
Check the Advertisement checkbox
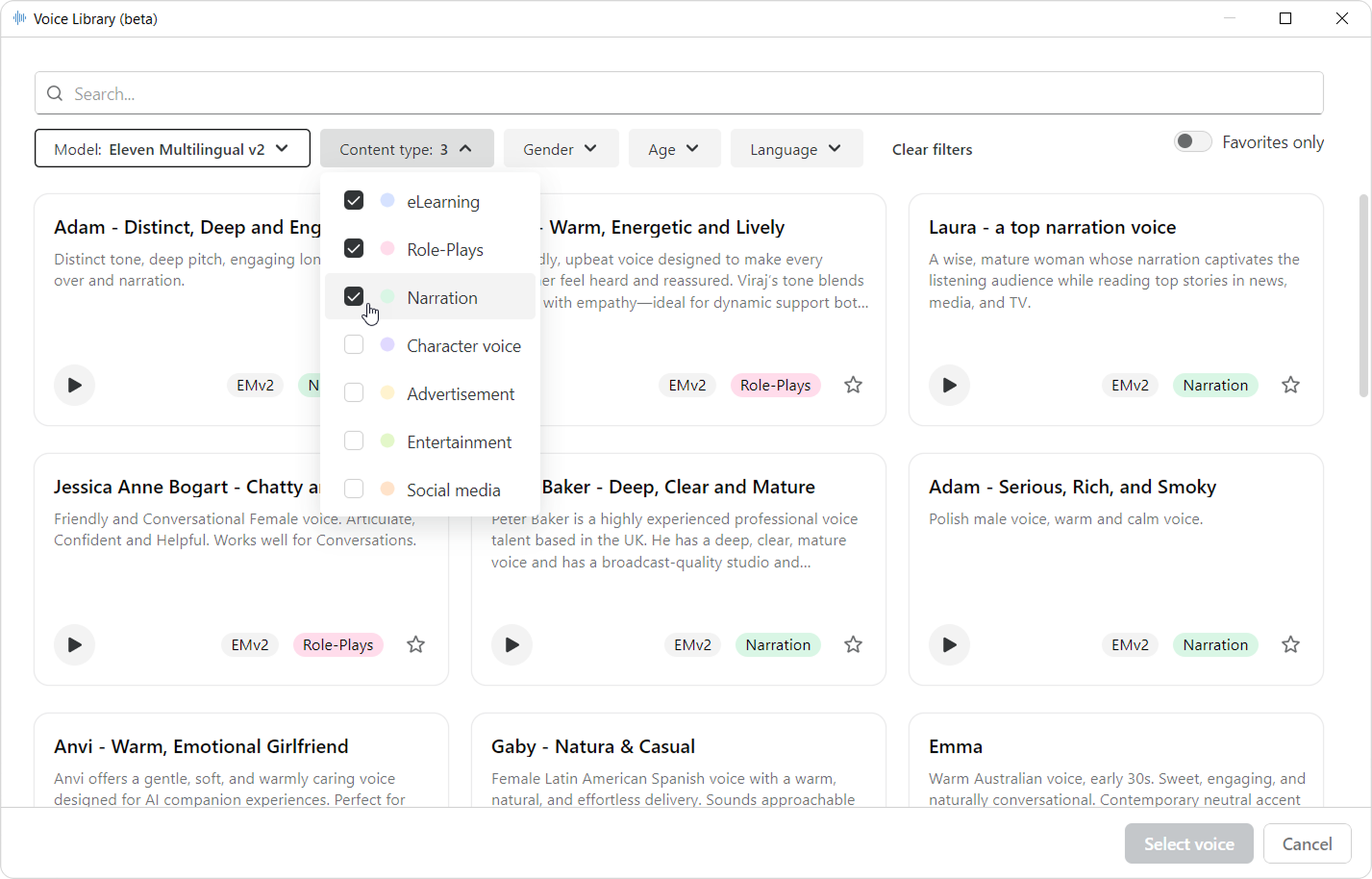coord(354,392)
